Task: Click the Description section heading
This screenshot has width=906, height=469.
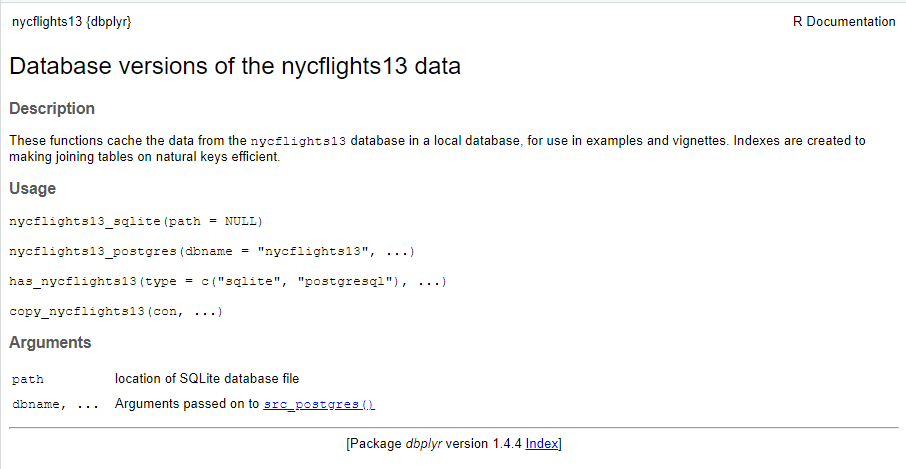Action: [52, 109]
